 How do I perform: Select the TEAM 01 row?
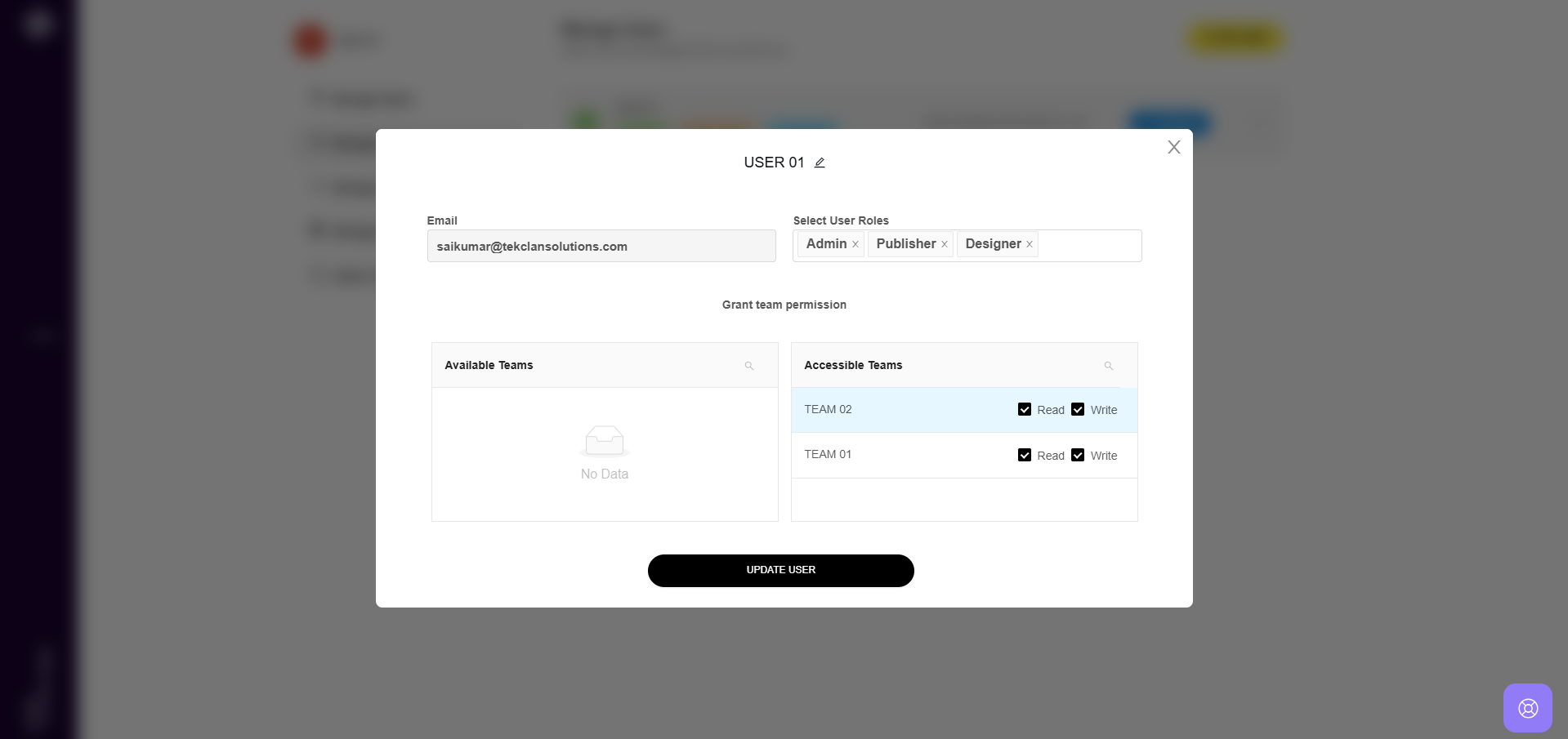tap(899, 455)
